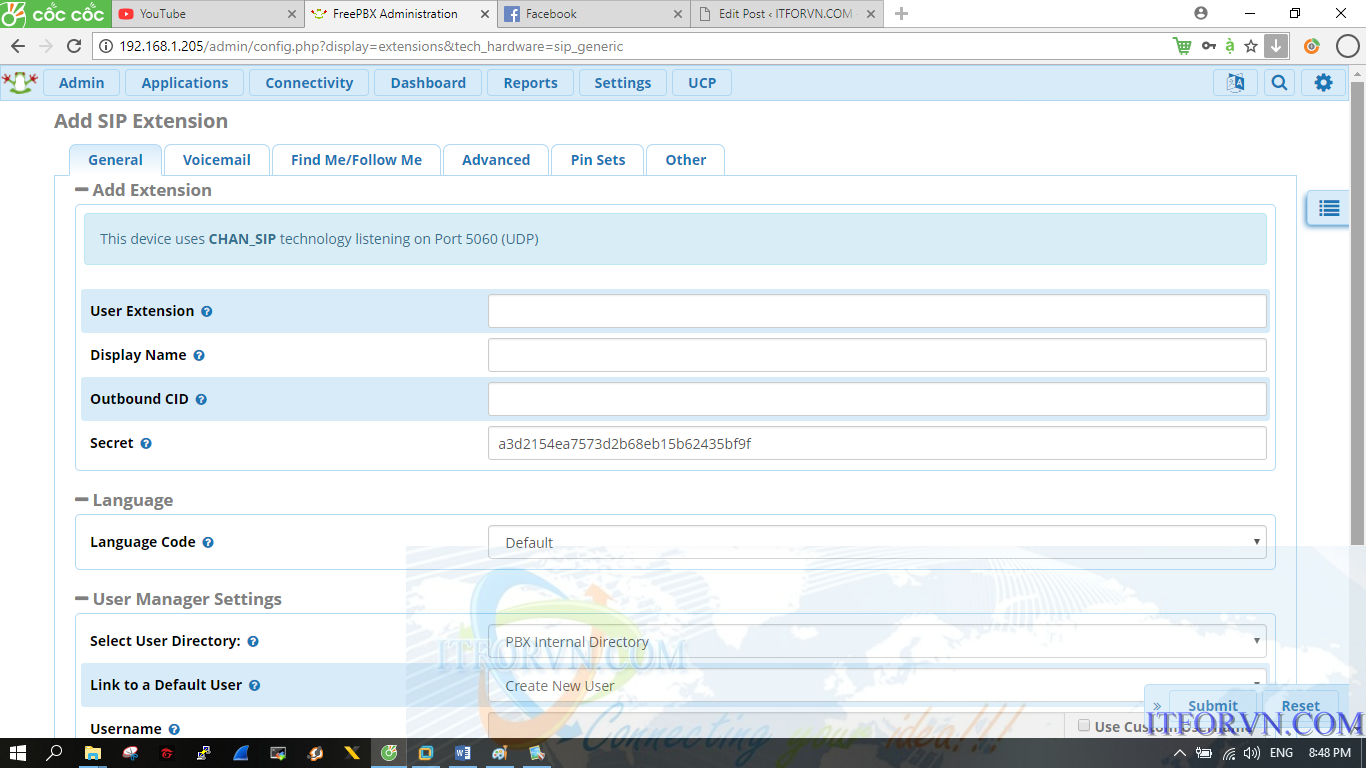Click the language translate icon
The height and width of the screenshot is (768, 1366).
(x=1235, y=83)
